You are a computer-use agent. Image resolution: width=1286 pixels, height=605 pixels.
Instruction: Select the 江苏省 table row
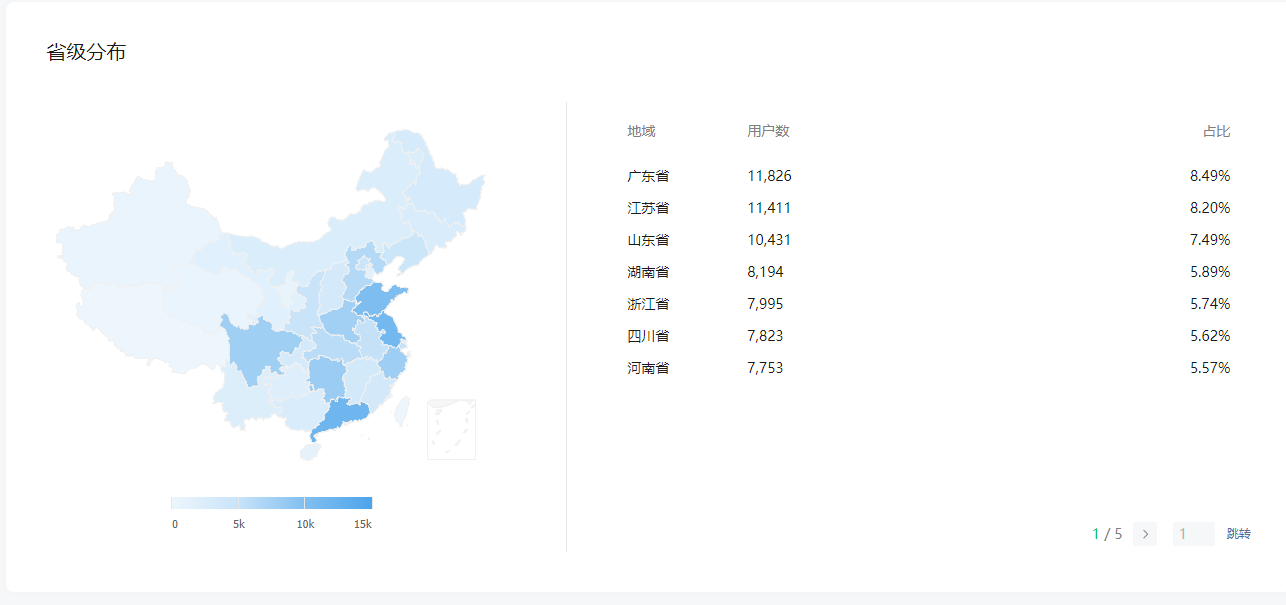tap(648, 208)
